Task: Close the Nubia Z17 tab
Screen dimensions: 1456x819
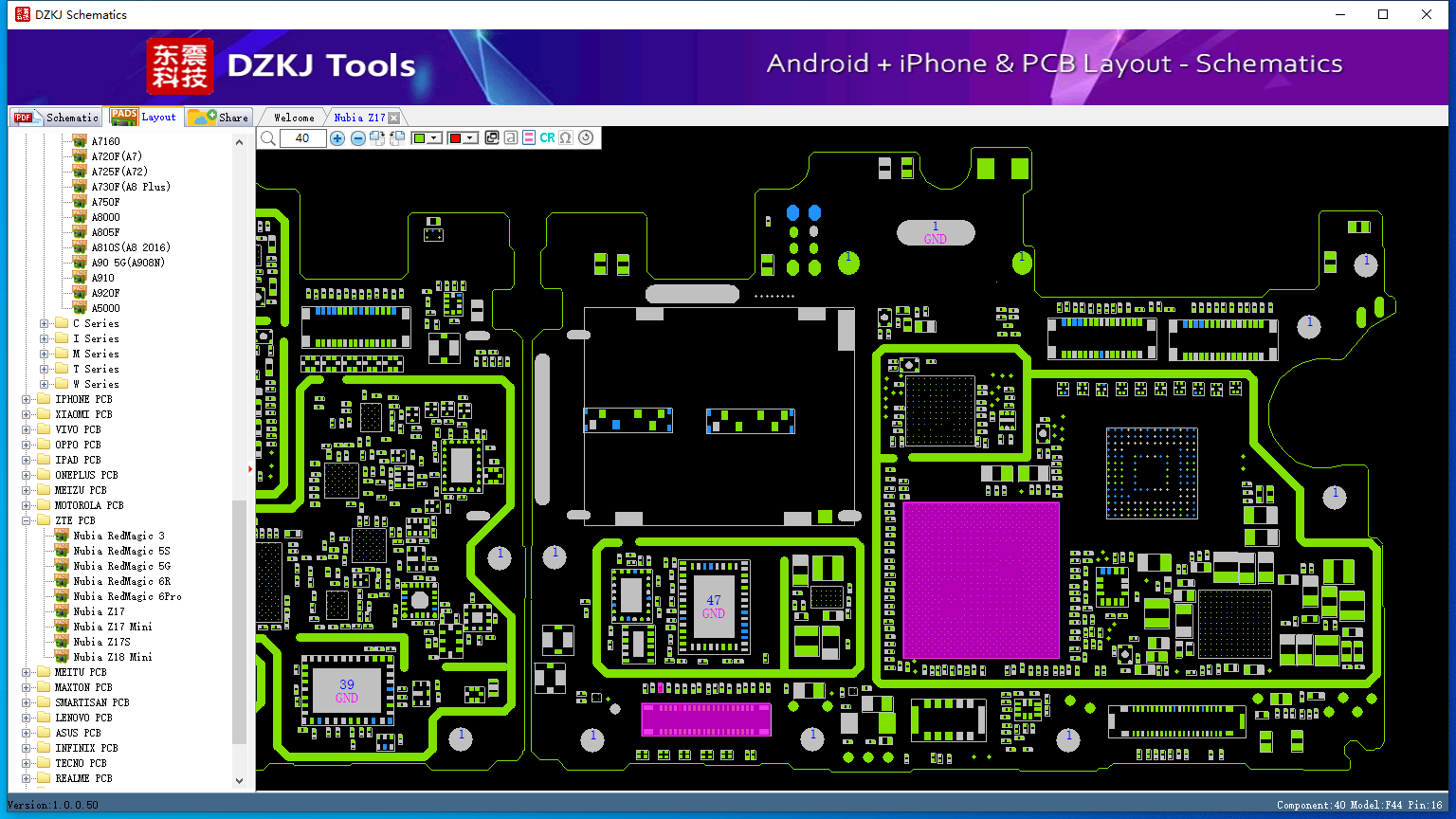Action: click(x=393, y=118)
